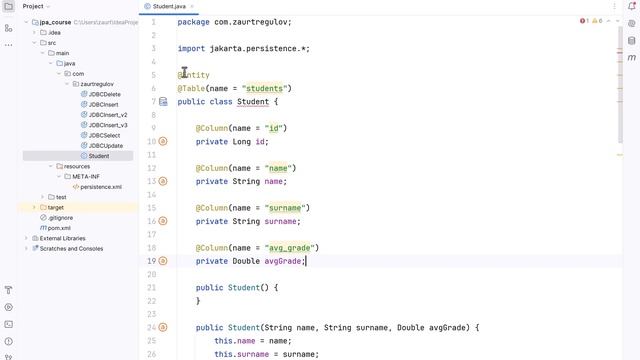This screenshot has height=360, width=640.
Task: Click the avgGrade field on line 19
Action: click(282, 261)
